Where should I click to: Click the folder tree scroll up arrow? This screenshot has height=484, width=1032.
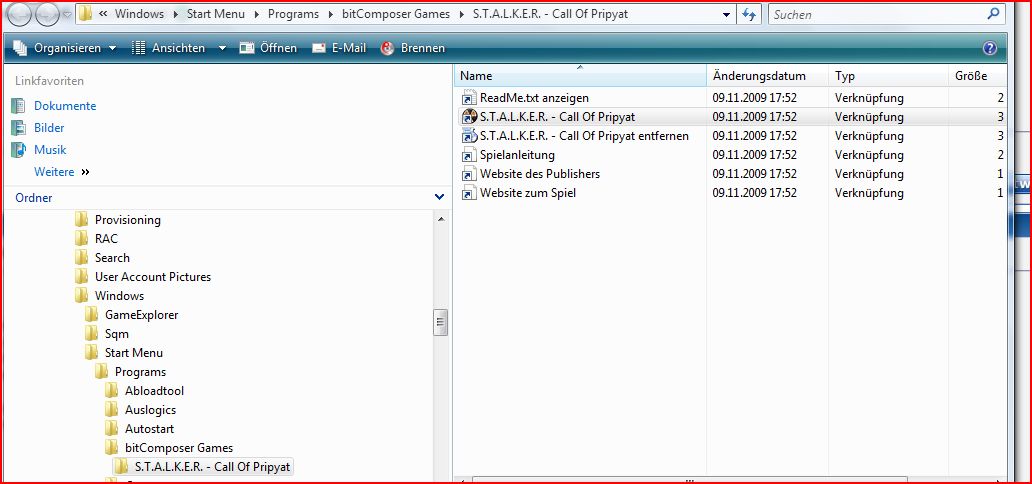pos(440,217)
